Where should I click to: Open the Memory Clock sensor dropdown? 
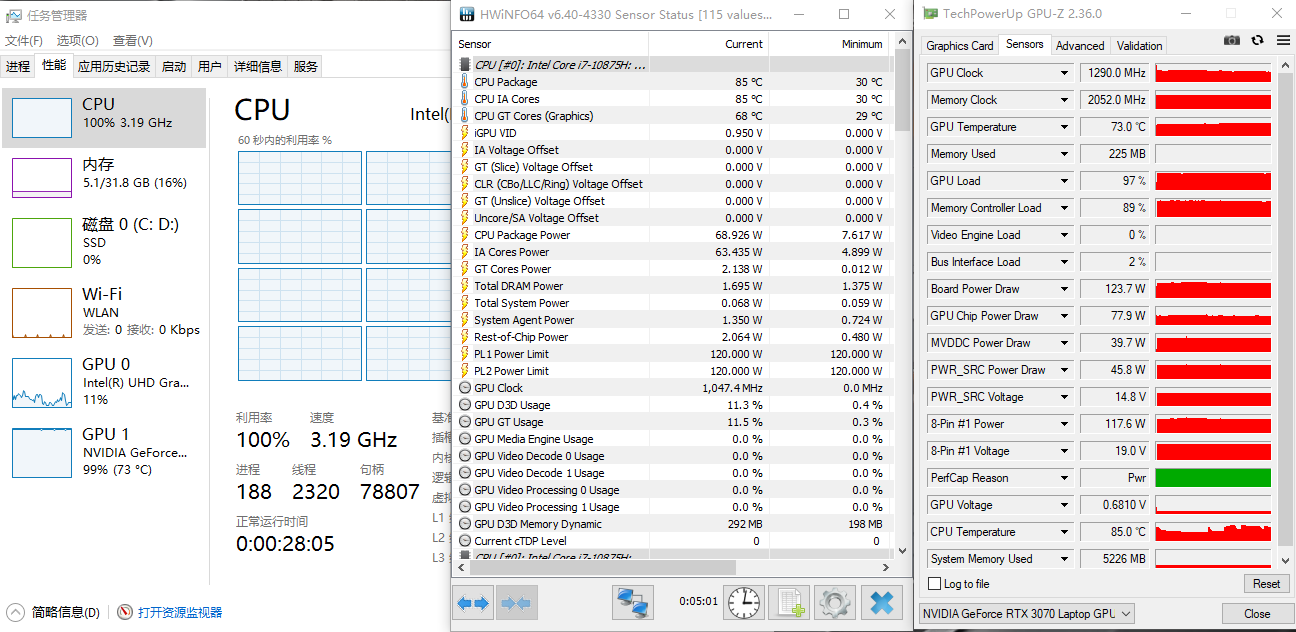tap(1065, 100)
